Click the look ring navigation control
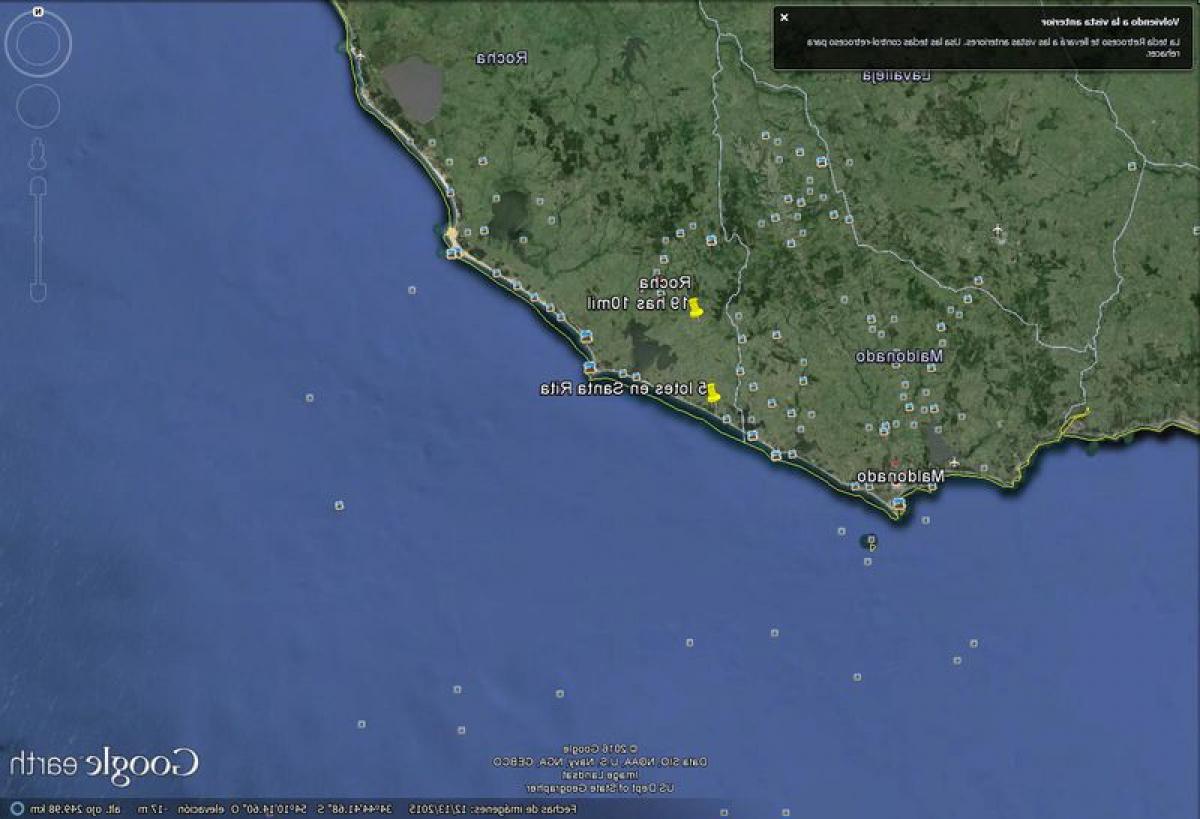Screen dimensions: 1200x819 pyautogui.click(x=38, y=44)
